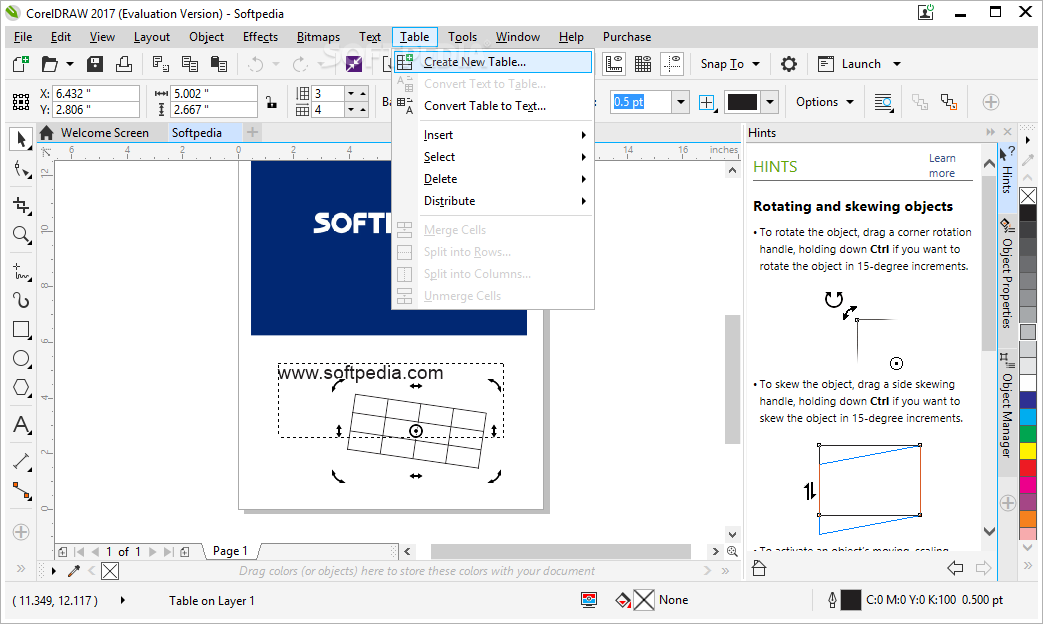
Task: Click the Open folder icon
Action: tap(50, 64)
